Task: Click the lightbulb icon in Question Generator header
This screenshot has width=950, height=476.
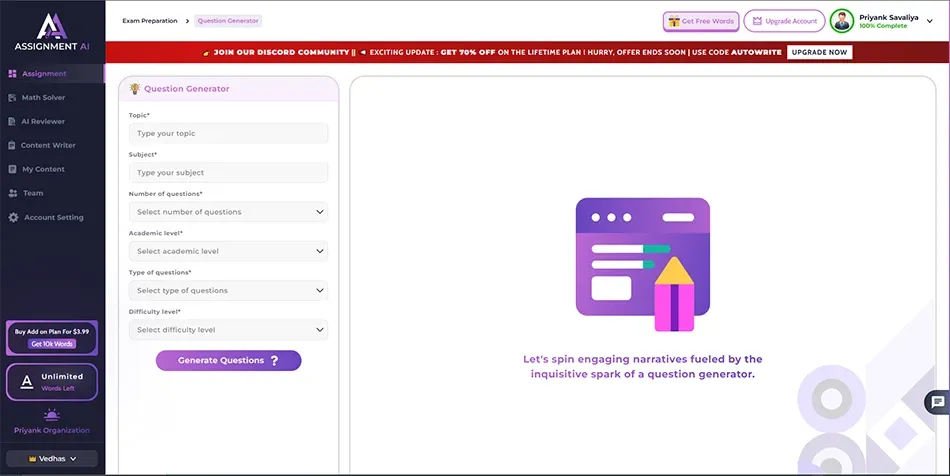Action: point(135,88)
